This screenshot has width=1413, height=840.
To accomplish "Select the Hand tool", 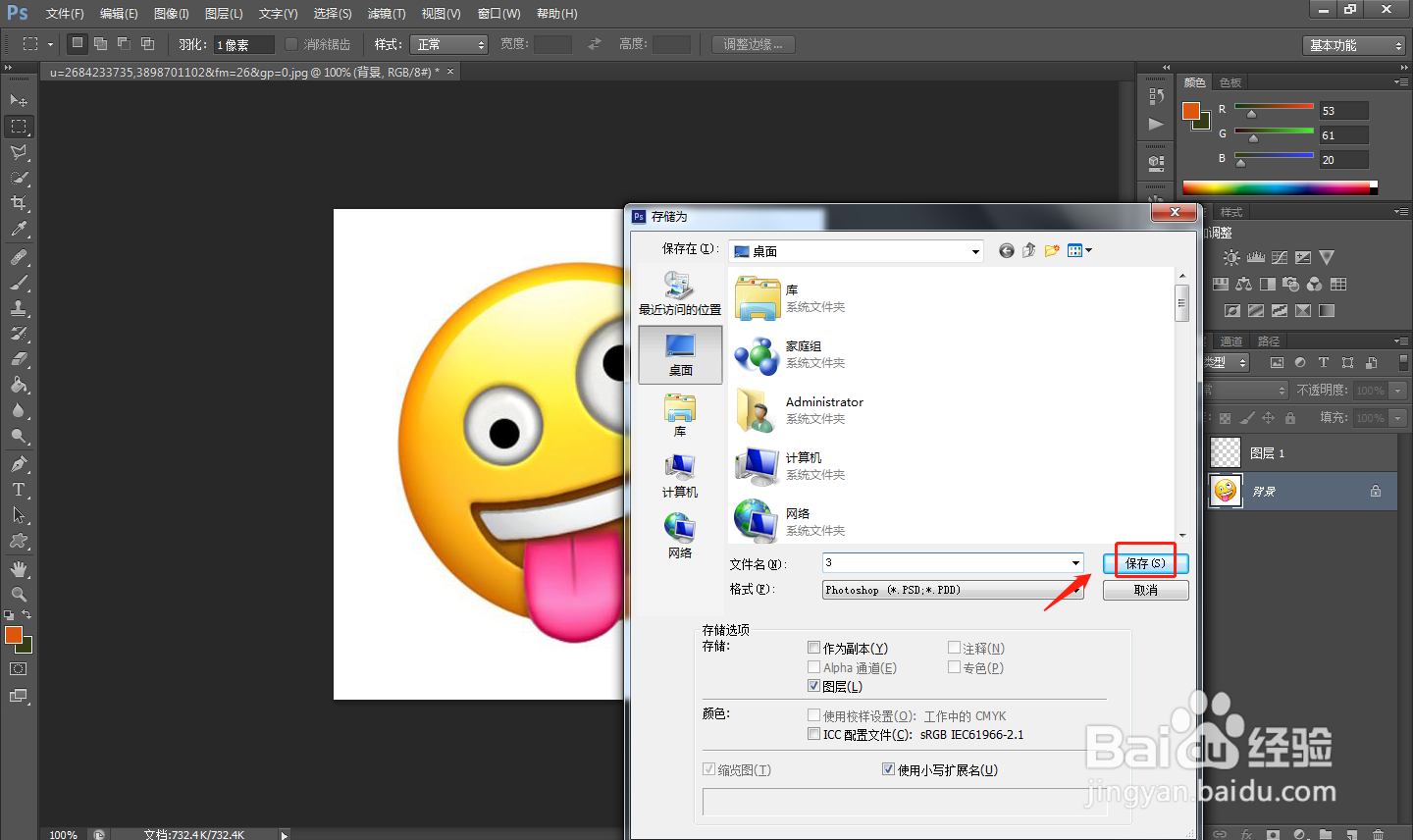I will pyautogui.click(x=19, y=569).
